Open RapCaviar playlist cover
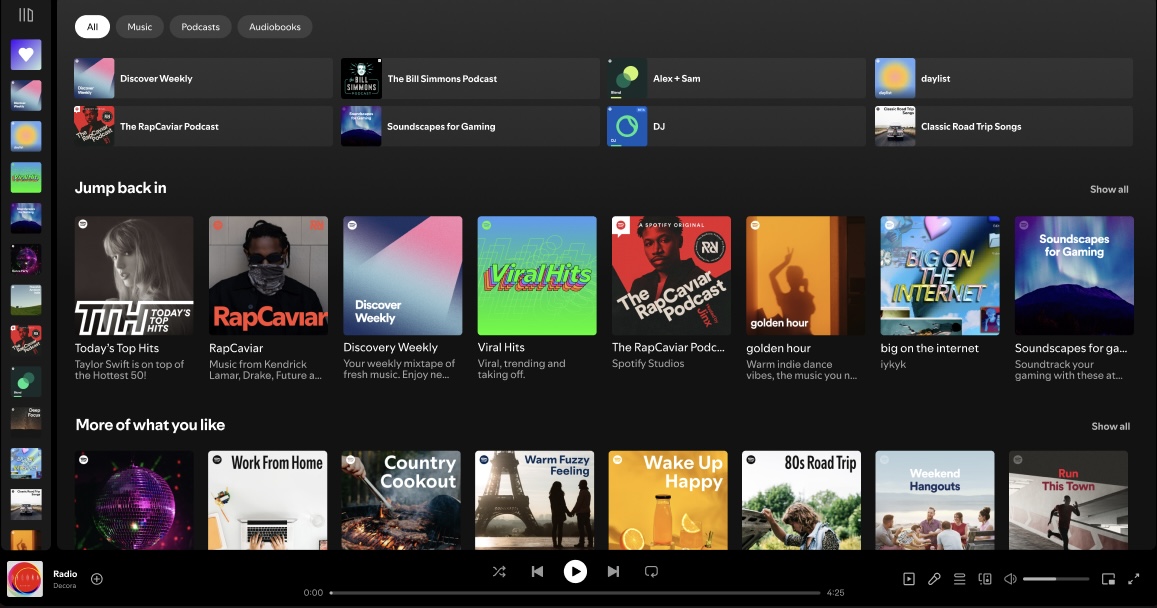This screenshot has width=1157, height=608. pyautogui.click(x=269, y=276)
